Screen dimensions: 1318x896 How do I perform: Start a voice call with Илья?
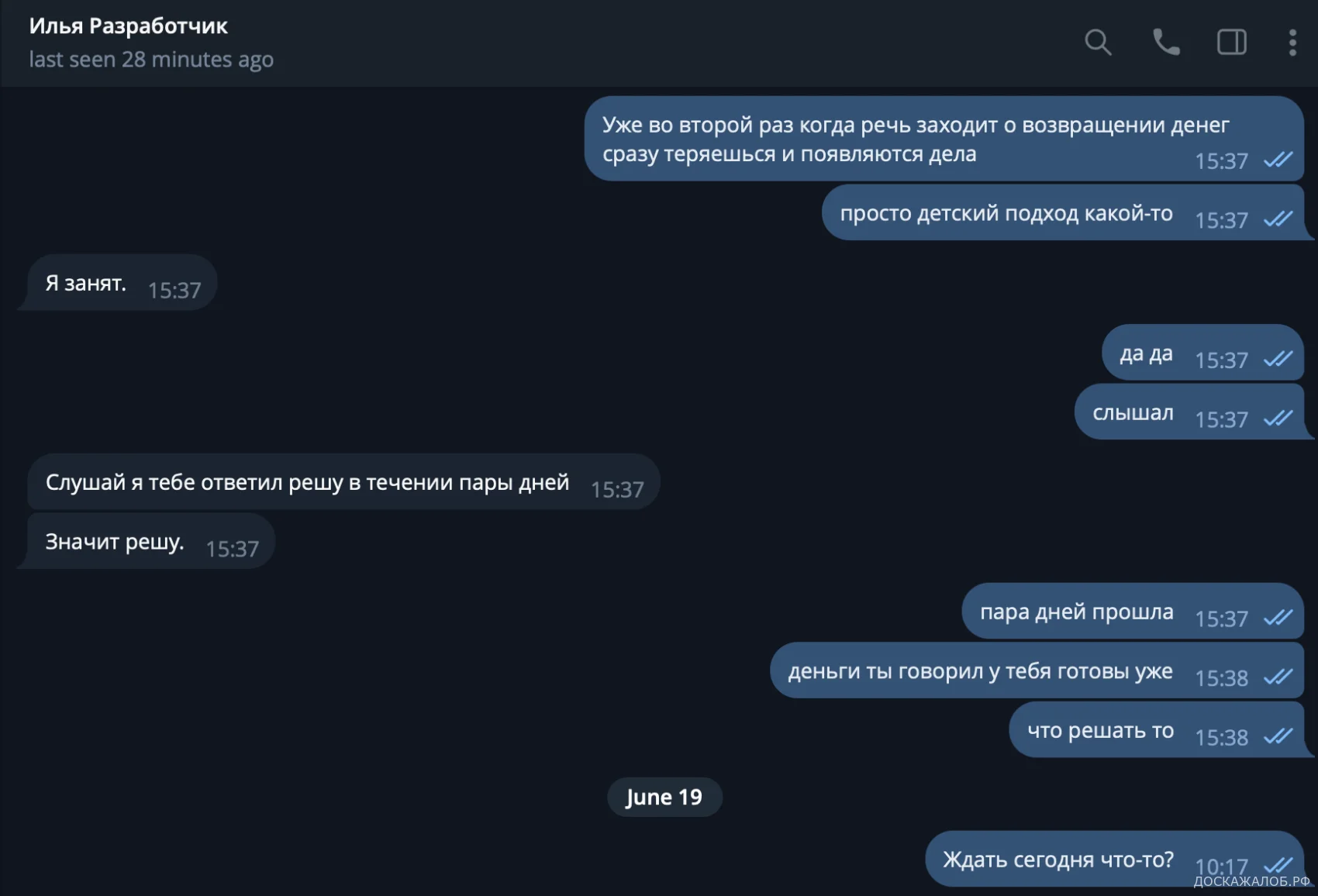1166,42
